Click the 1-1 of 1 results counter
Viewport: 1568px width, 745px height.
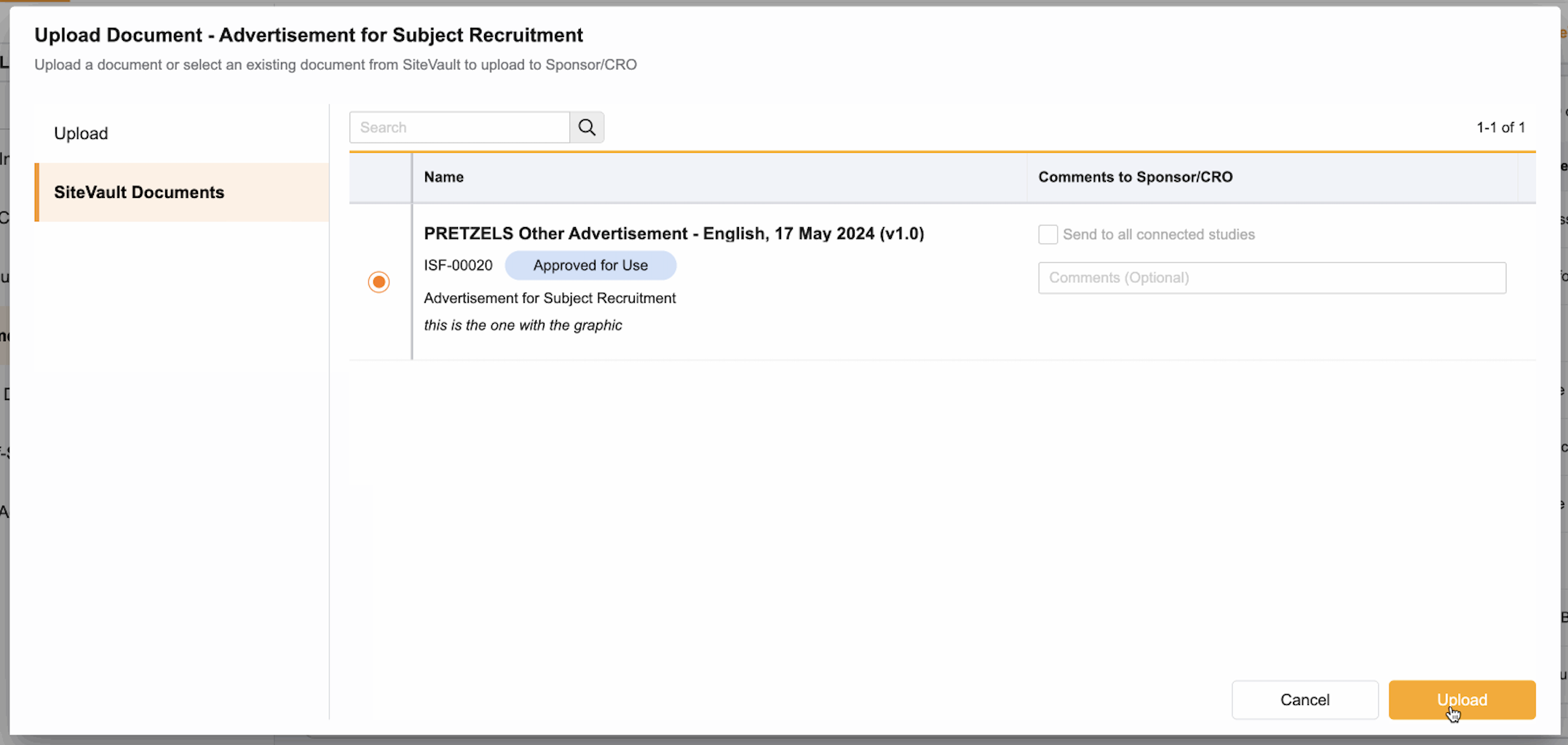coord(1500,127)
